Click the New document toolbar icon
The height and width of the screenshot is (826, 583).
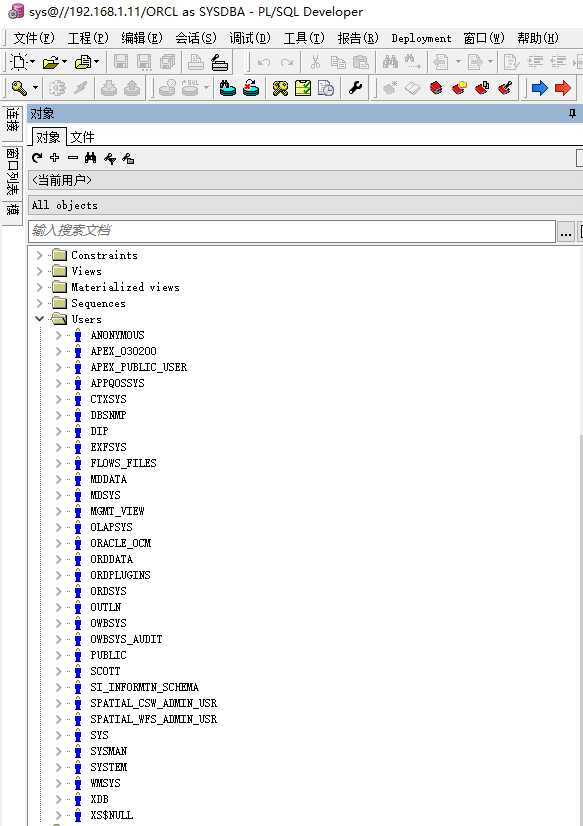pyautogui.click(x=19, y=62)
